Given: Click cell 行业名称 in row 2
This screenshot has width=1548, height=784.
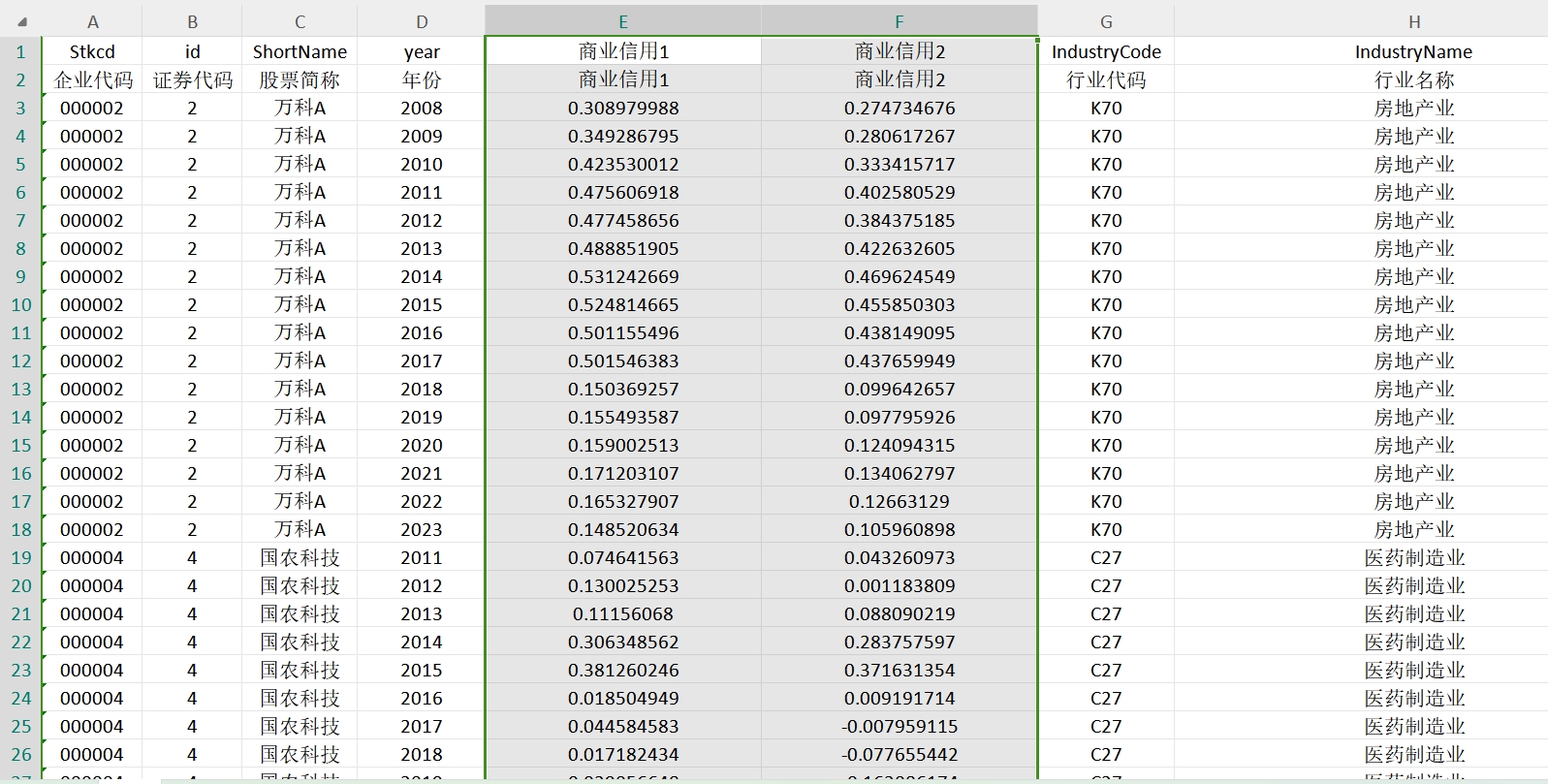Looking at the screenshot, I should 1414,79.
